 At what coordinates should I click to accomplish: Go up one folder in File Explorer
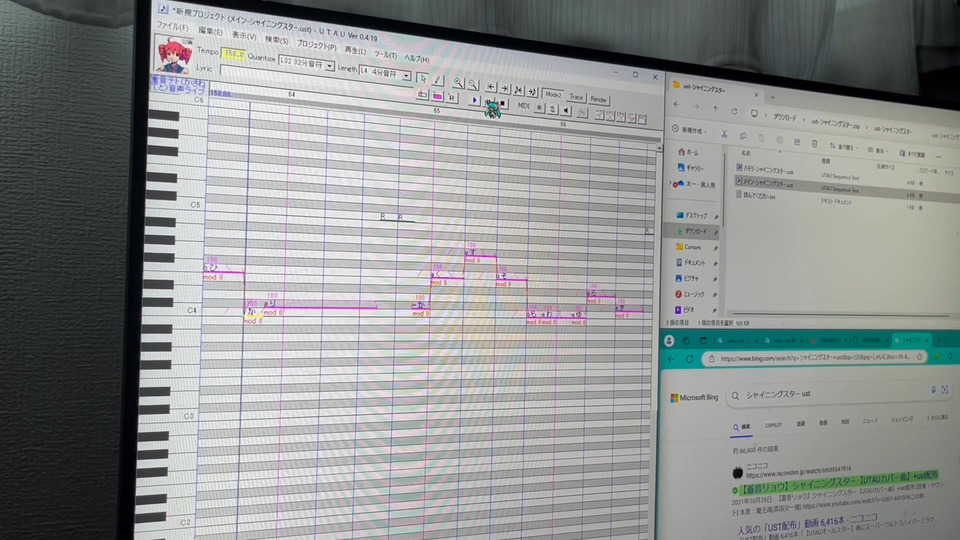[x=715, y=108]
